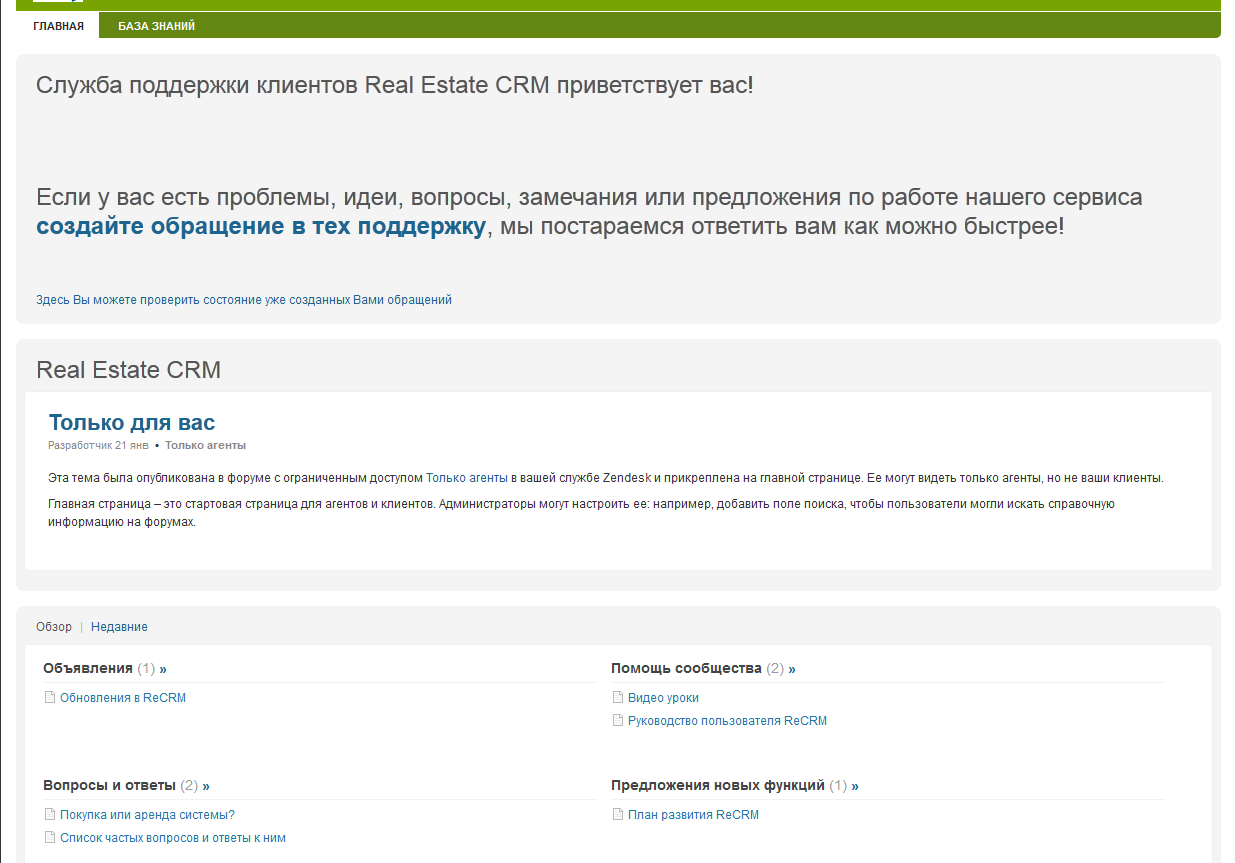1235x863 pixels.
Task: Open the Покупка или аренда системы? article
Action: click(147, 815)
